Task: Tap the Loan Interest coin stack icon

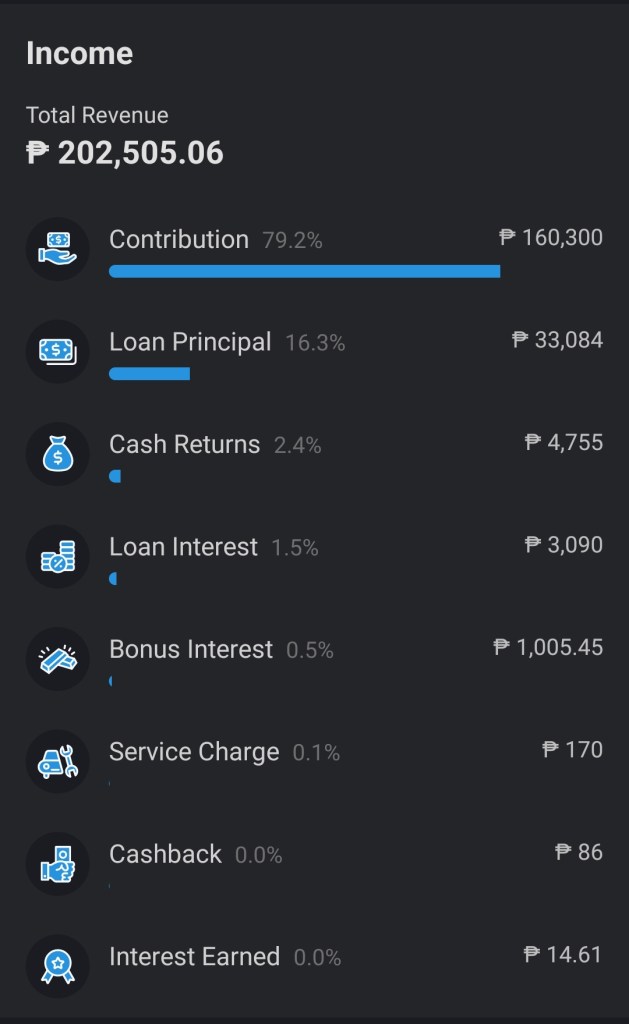Action: [x=57, y=557]
